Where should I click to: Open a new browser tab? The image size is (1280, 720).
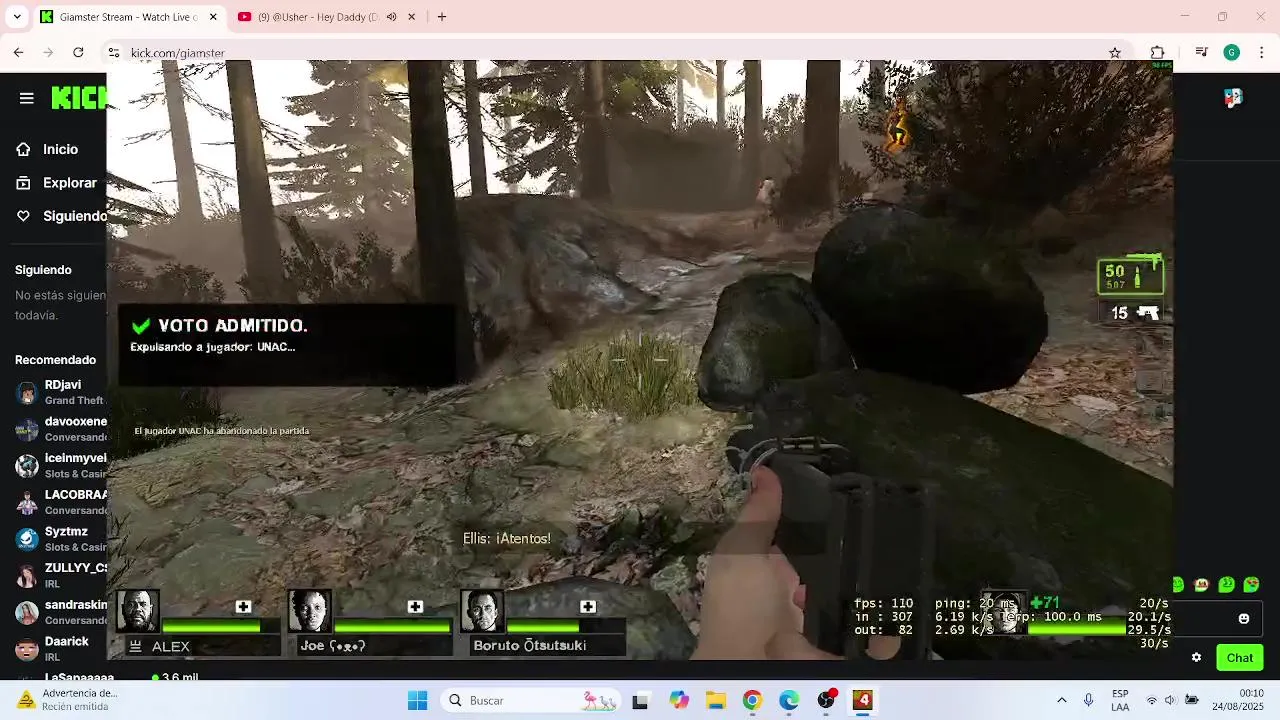(442, 17)
